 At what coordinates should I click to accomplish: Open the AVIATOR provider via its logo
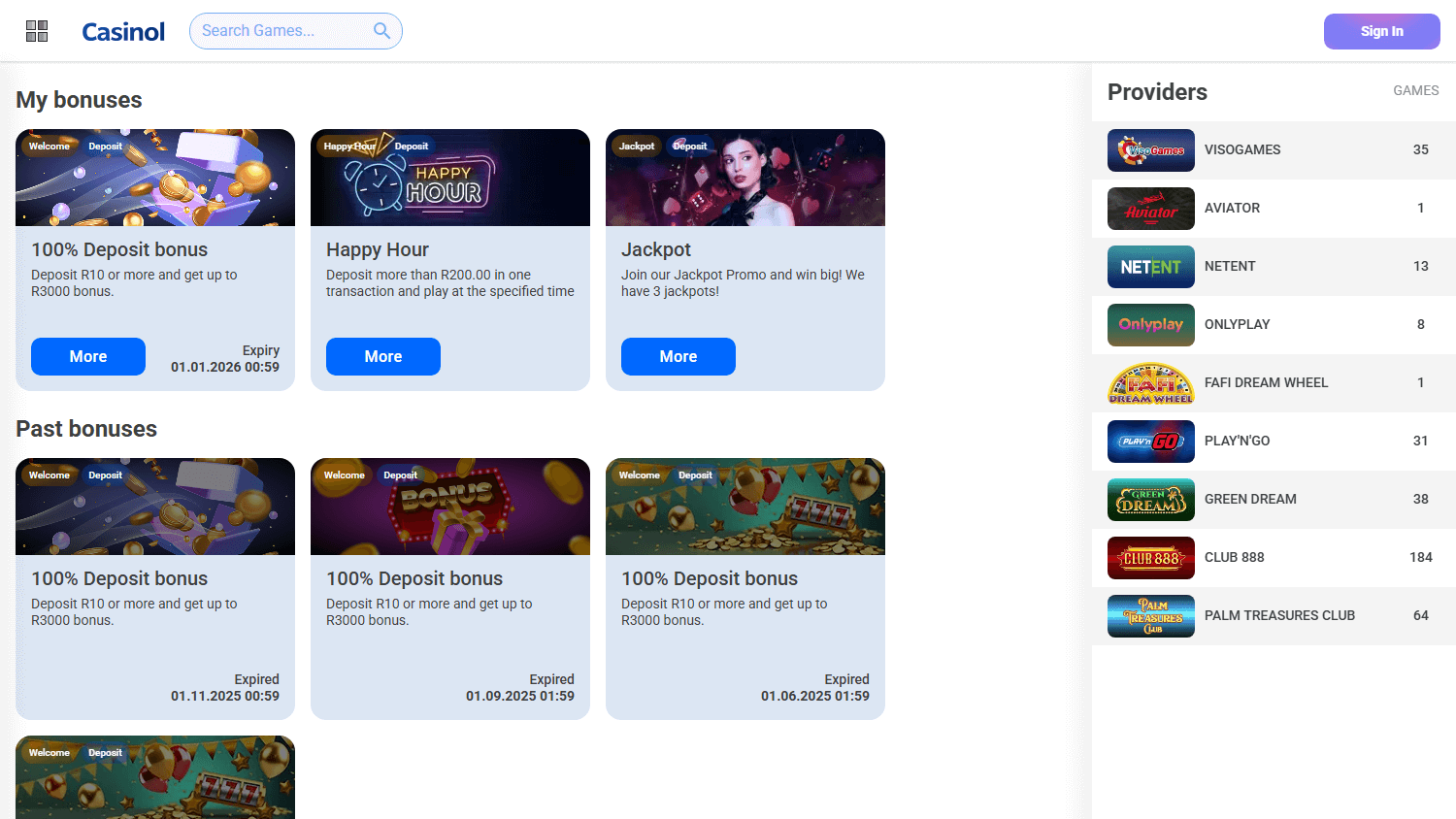[x=1150, y=208]
